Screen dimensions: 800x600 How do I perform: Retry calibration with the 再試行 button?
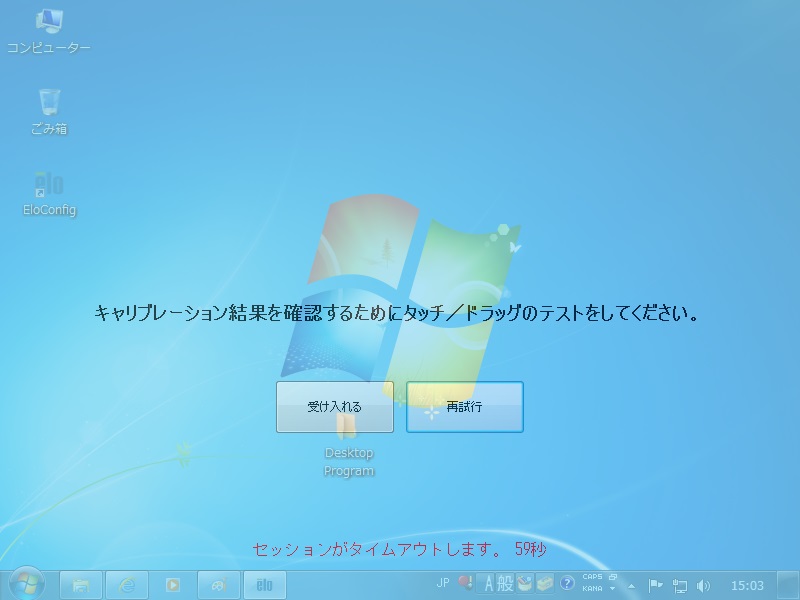click(465, 407)
